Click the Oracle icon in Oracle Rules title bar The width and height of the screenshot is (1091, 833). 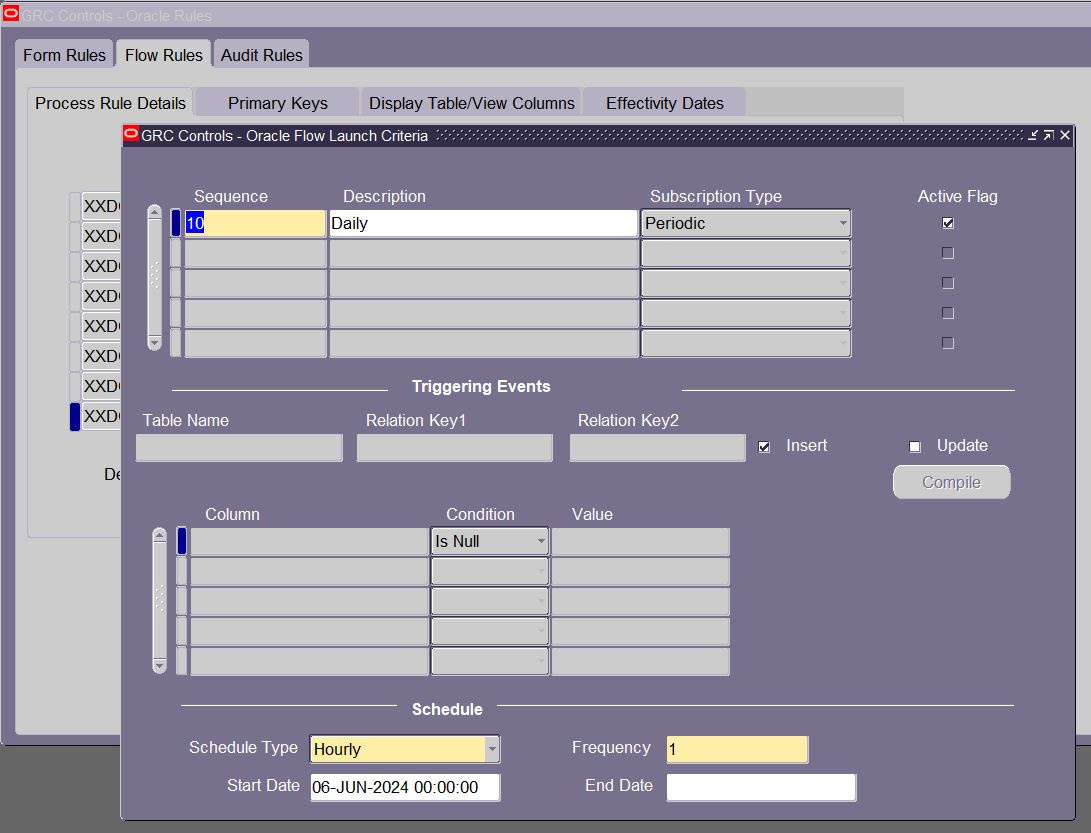tap(11, 14)
